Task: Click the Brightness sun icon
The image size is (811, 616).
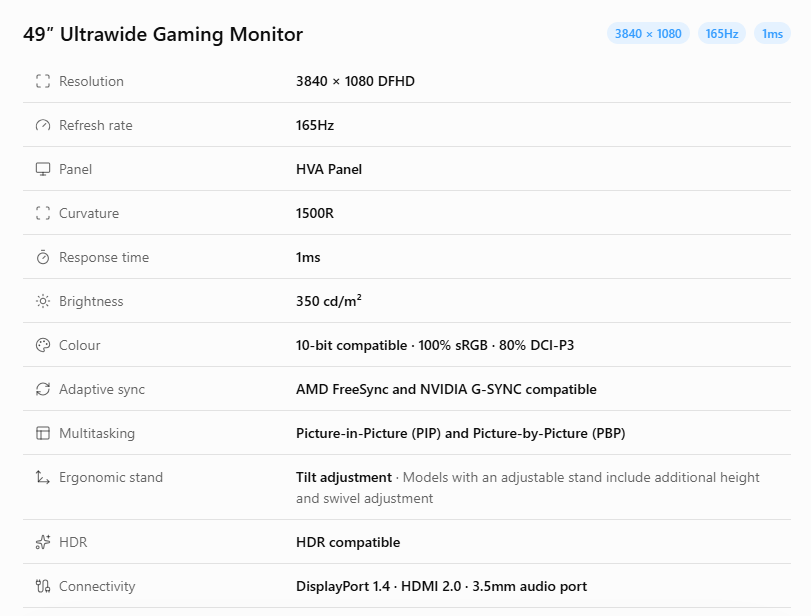Action: (43, 301)
